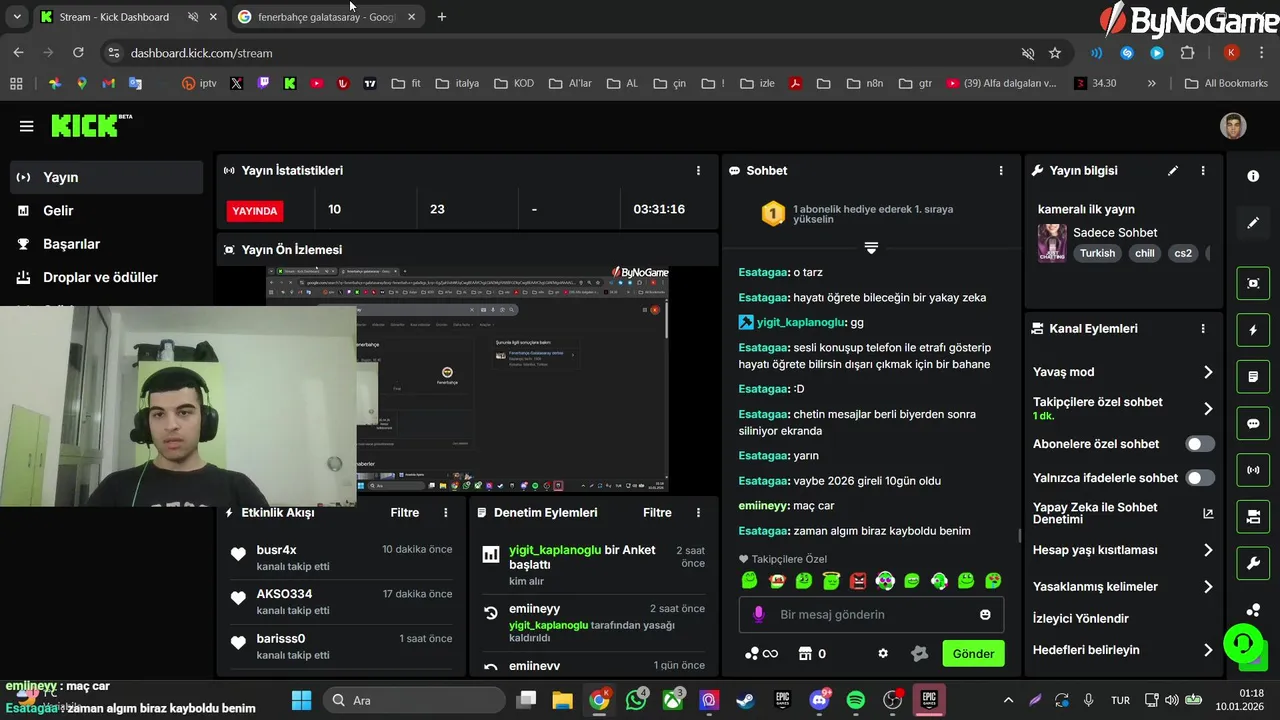This screenshot has height=720, width=1280.
Task: Toggle the notes/document widget in sidebar
Action: 1253,377
